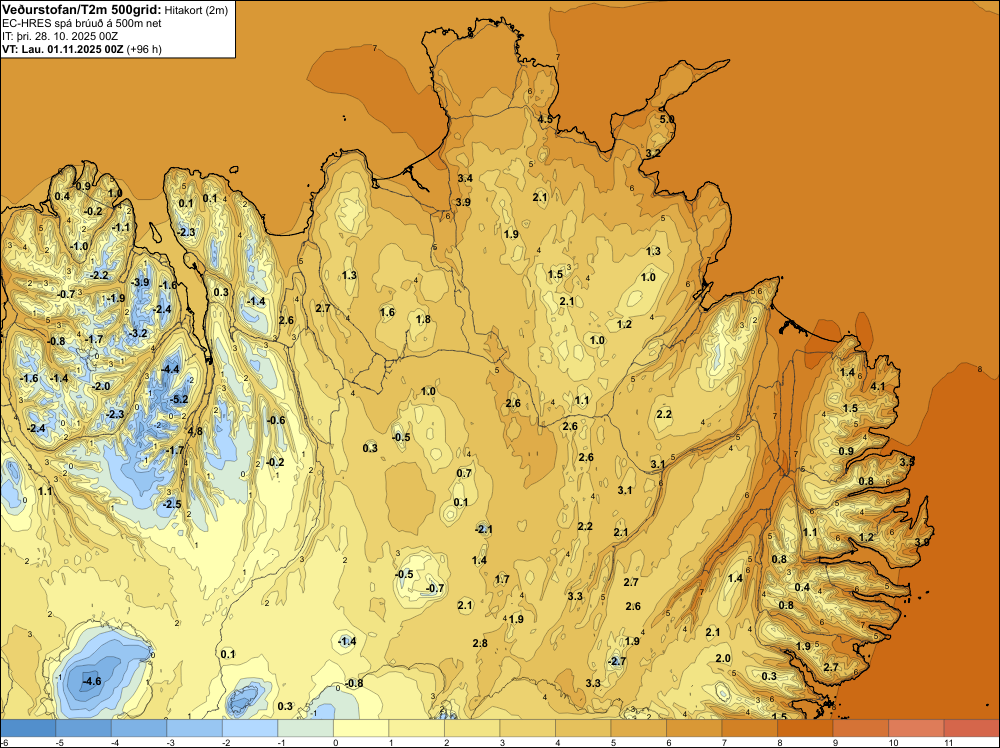Image resolution: width=1000 pixels, height=748 pixels.
Task: Click the temperature value '1.8'
Action: [x=423, y=319]
